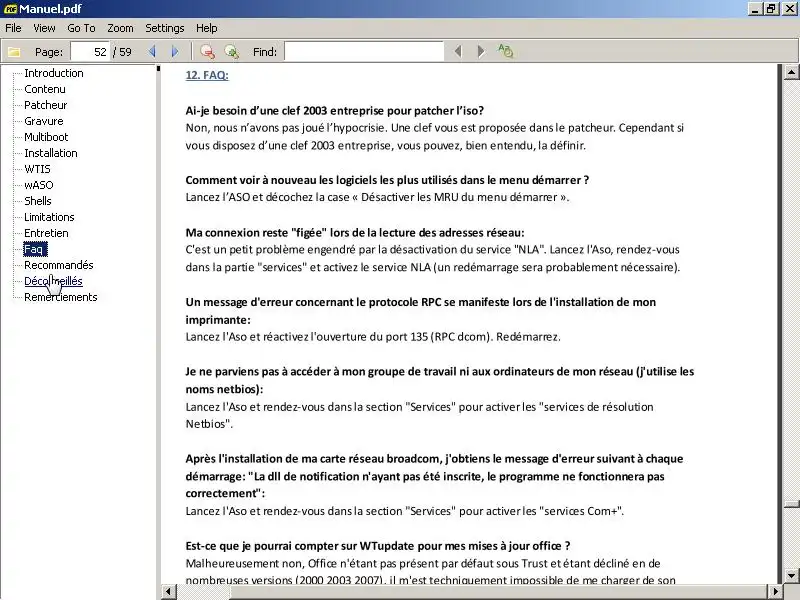Go to previous page with blue left arrow
The height and width of the screenshot is (600, 800).
152,52
